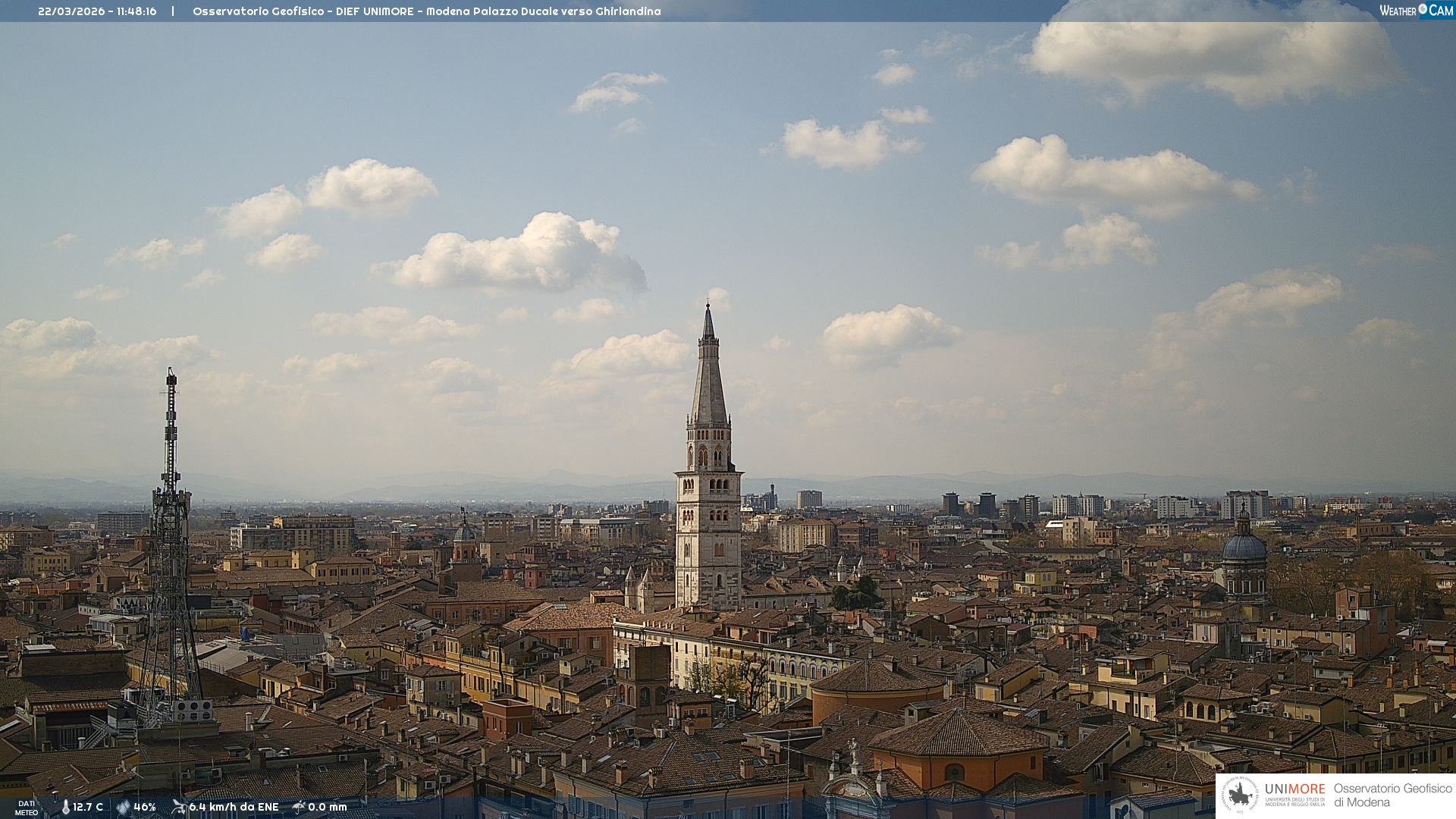Click the thermometer temperature icon
The image size is (1456, 819).
(65, 807)
